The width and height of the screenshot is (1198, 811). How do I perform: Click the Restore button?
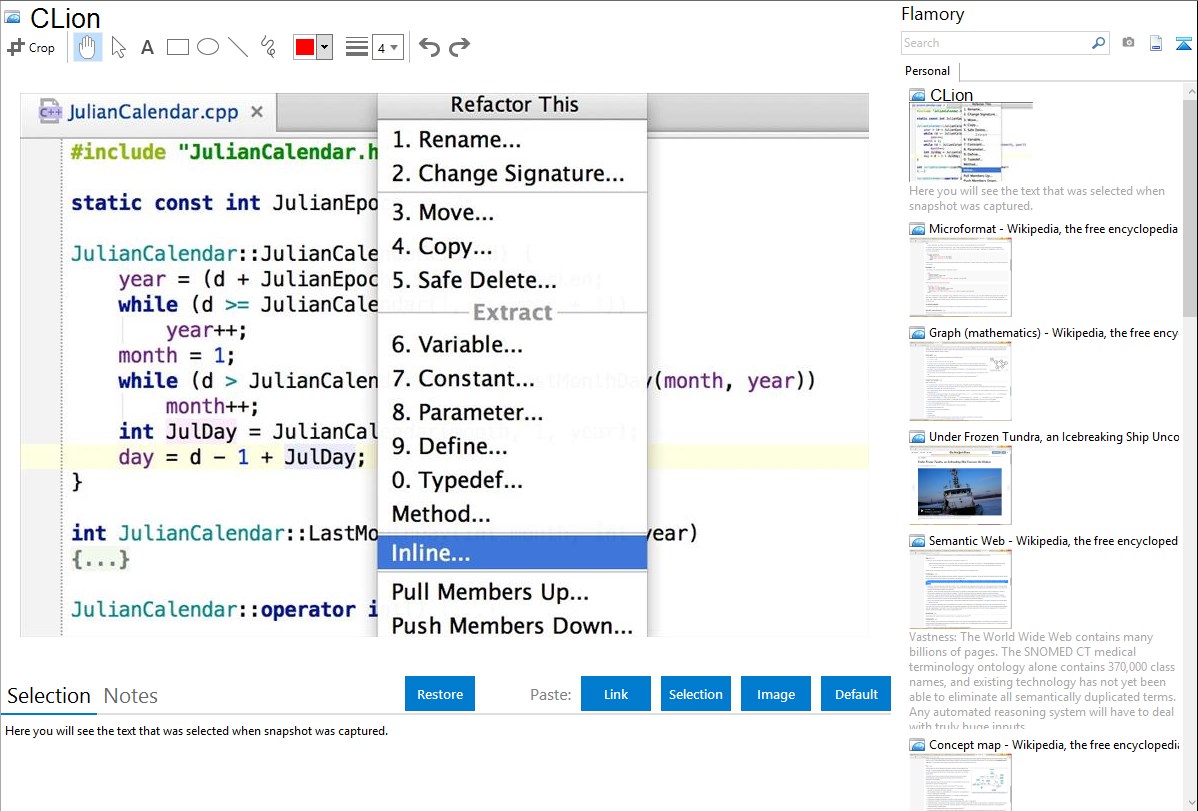click(x=440, y=694)
